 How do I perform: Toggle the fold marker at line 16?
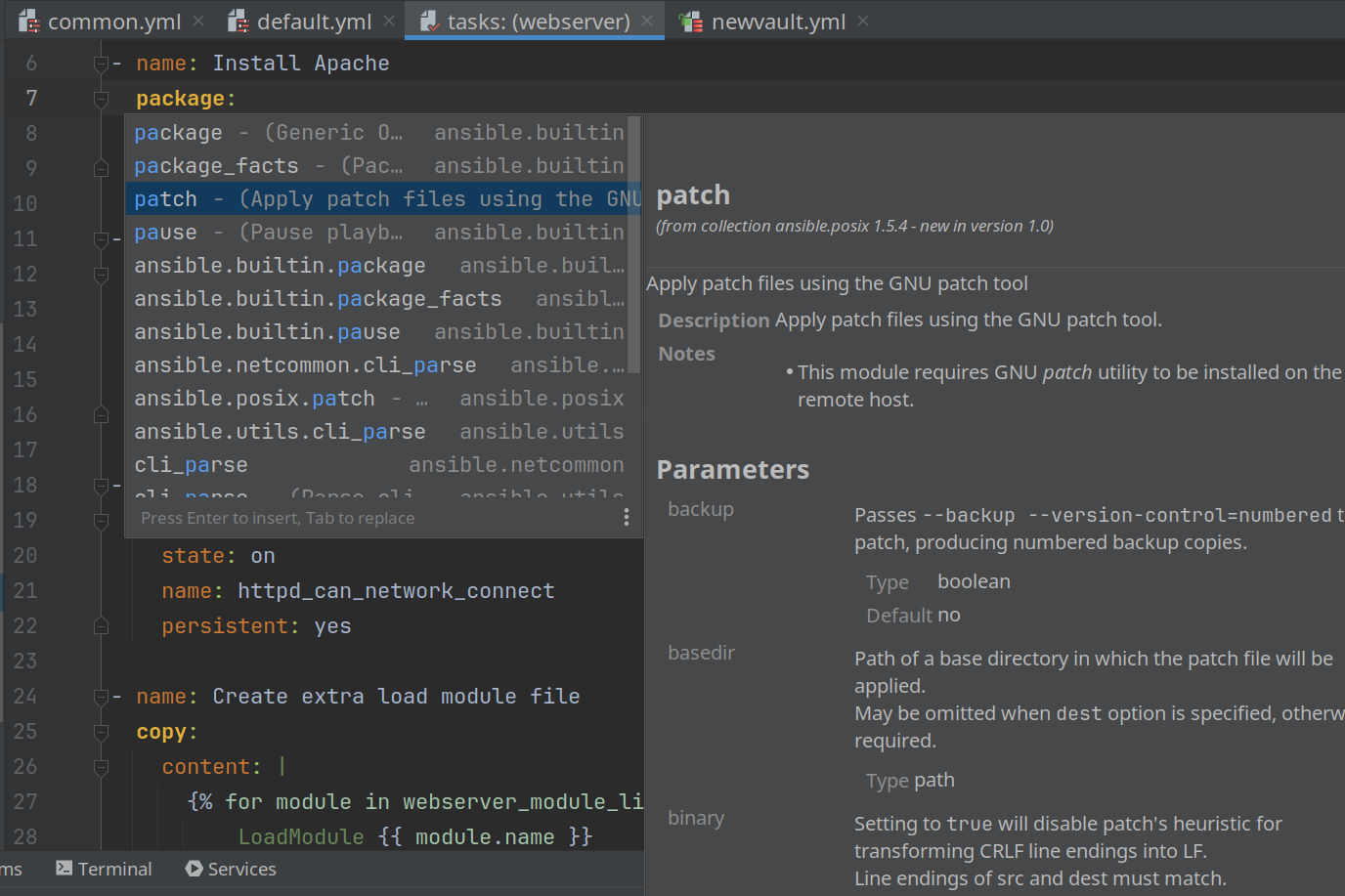(x=101, y=415)
